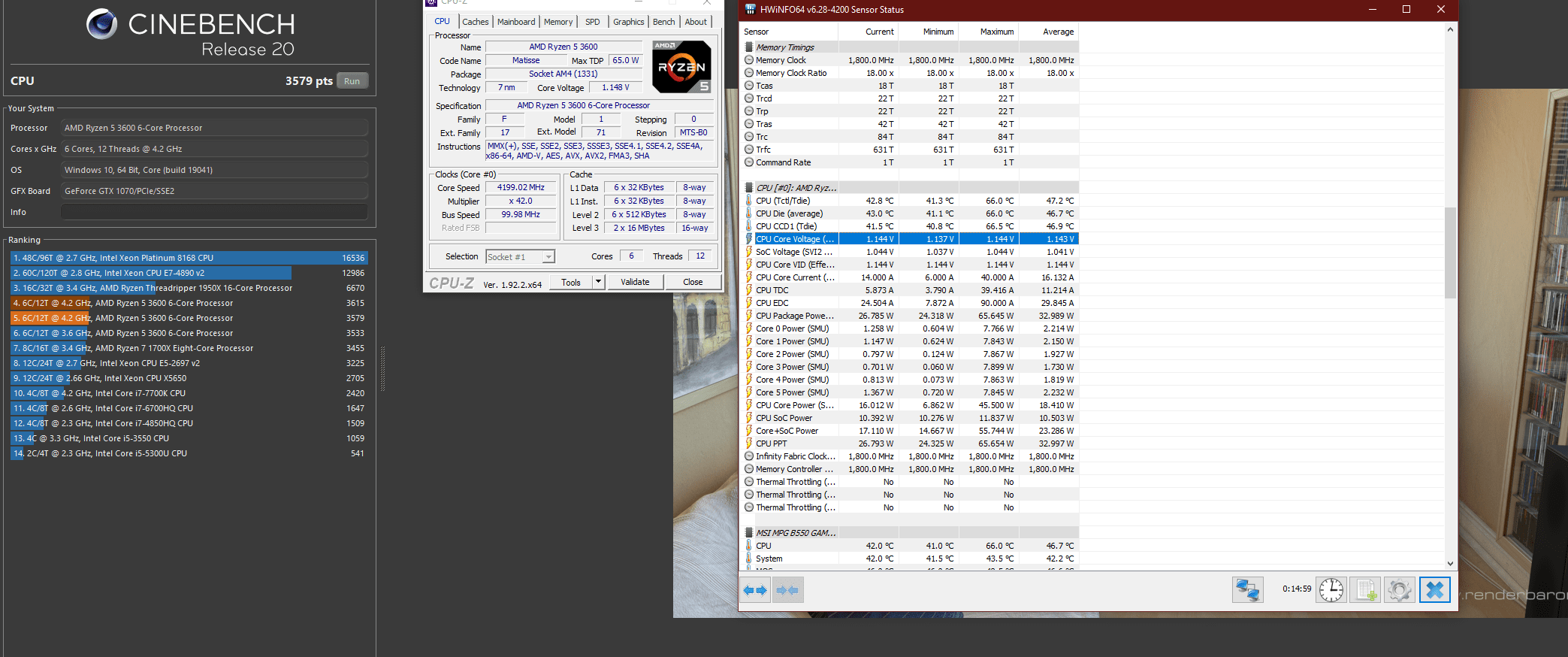Select ranking row AMD Ryzen Threadripper 1950X

point(189,288)
